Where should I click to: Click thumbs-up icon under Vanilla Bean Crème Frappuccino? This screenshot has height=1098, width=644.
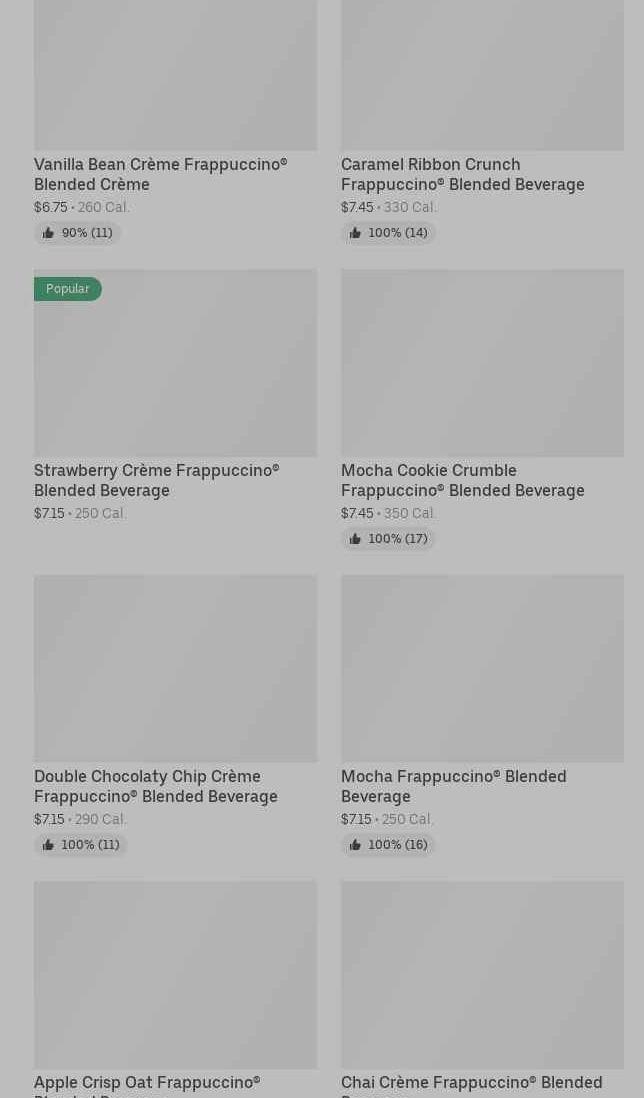(48, 233)
